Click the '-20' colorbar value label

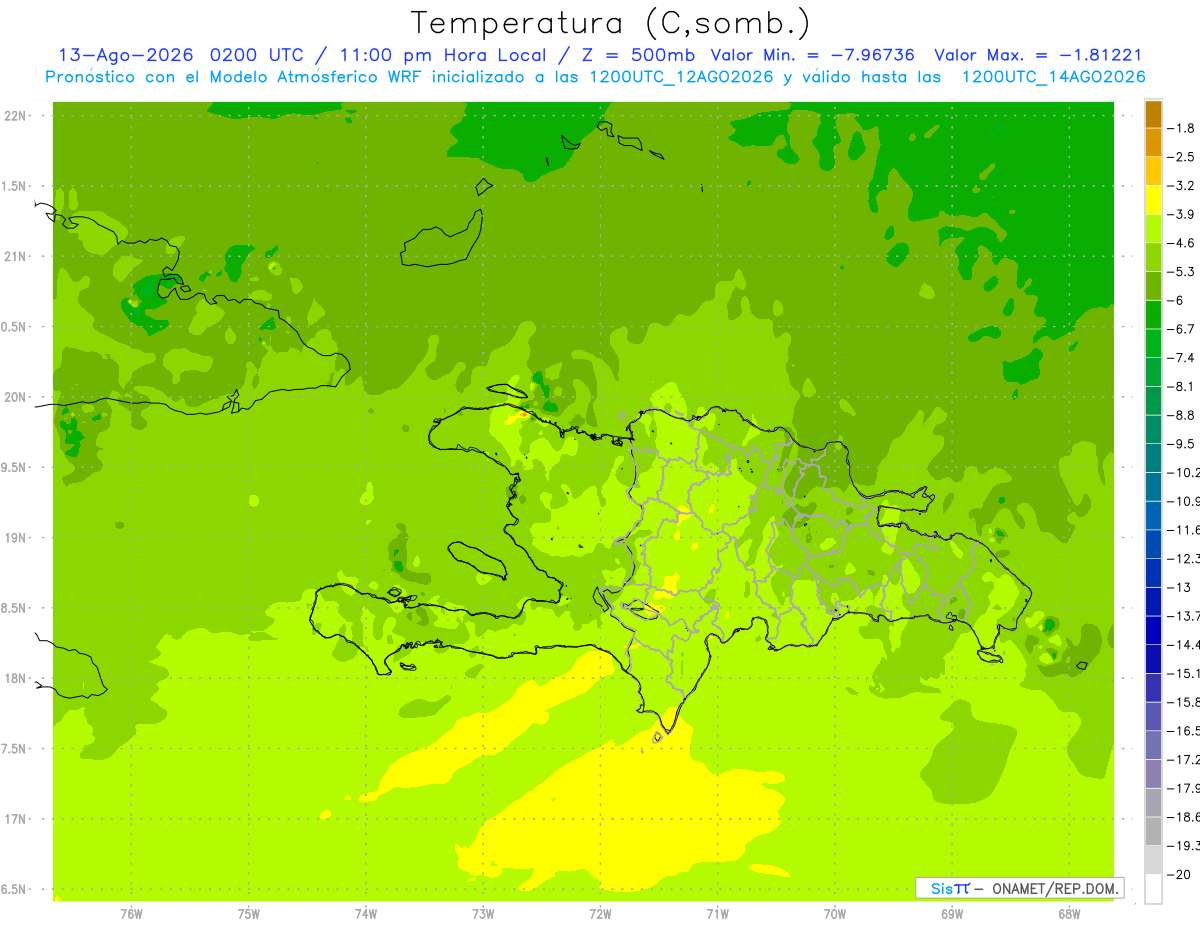[x=1181, y=875]
